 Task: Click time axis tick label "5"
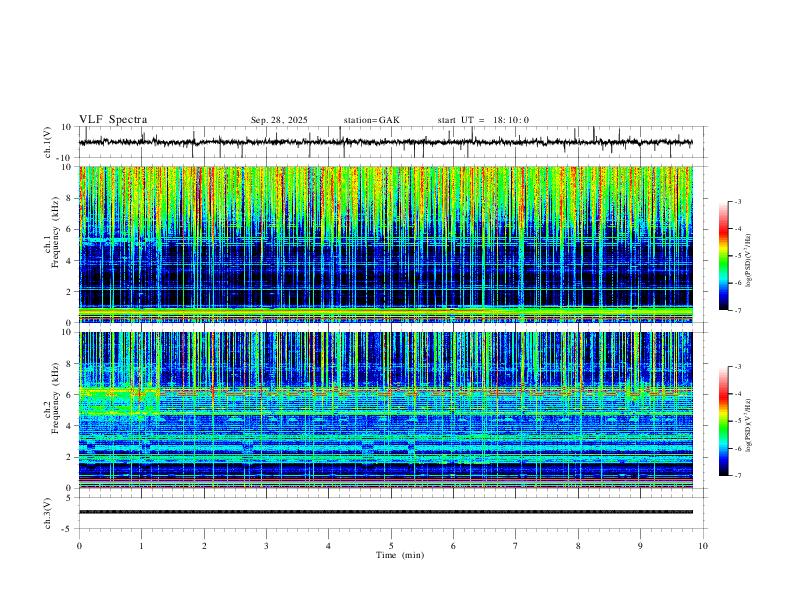click(x=391, y=546)
